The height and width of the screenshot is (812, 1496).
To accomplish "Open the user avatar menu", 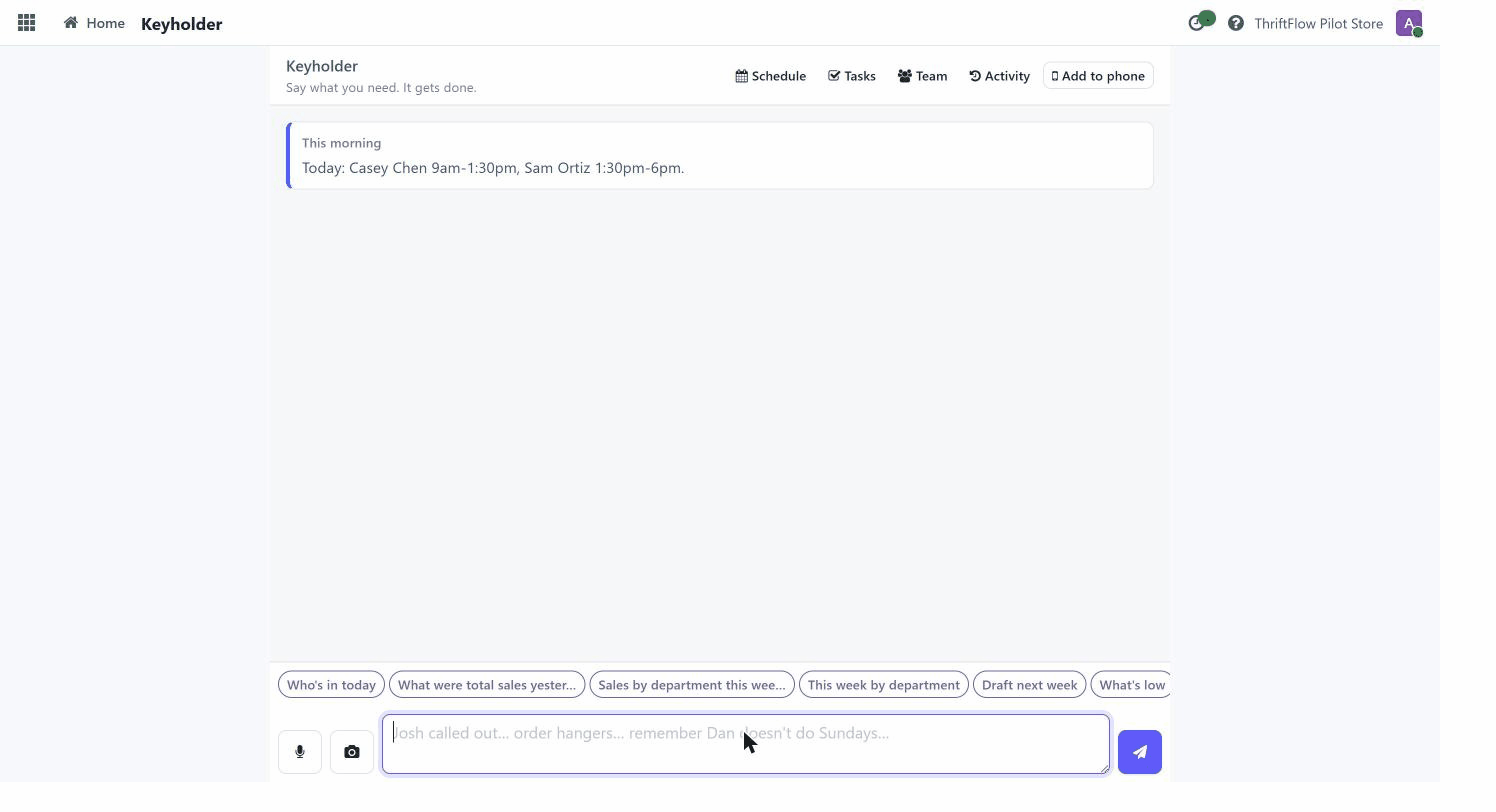I will point(1409,23).
